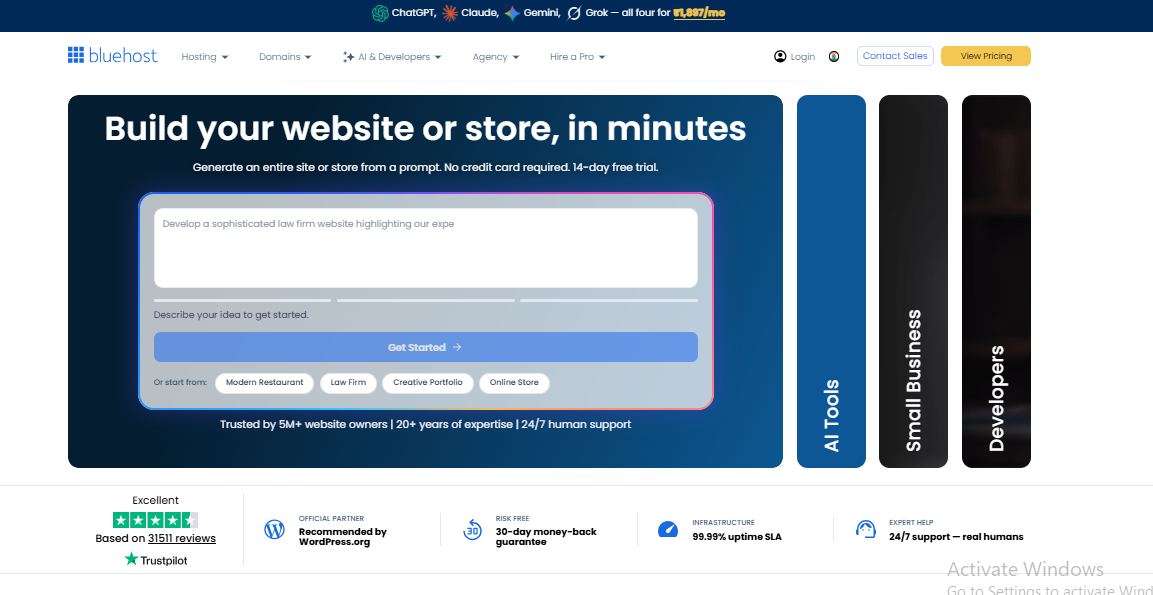
Task: Click the bluehost wordmark
Action: [123, 55]
